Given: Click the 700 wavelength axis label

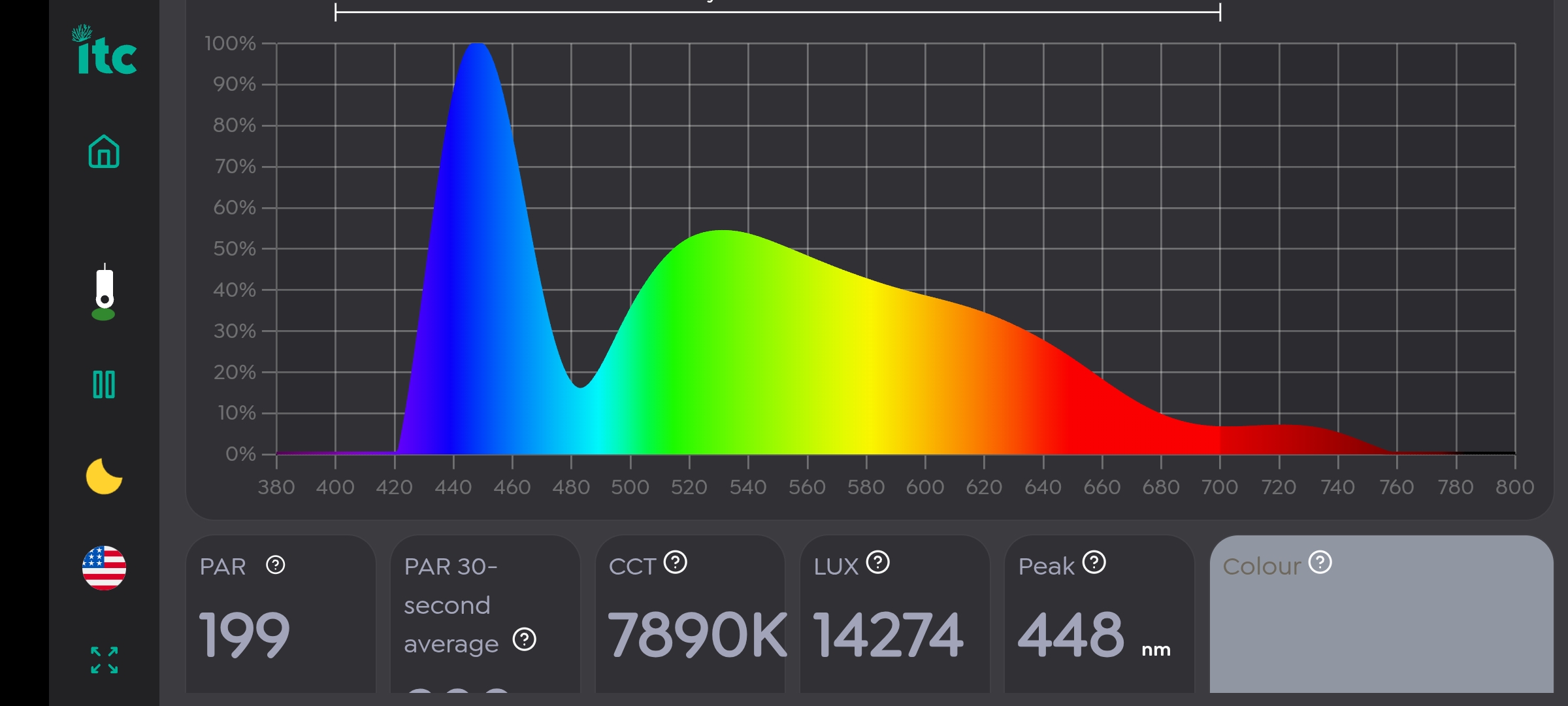Looking at the screenshot, I should coord(1220,487).
